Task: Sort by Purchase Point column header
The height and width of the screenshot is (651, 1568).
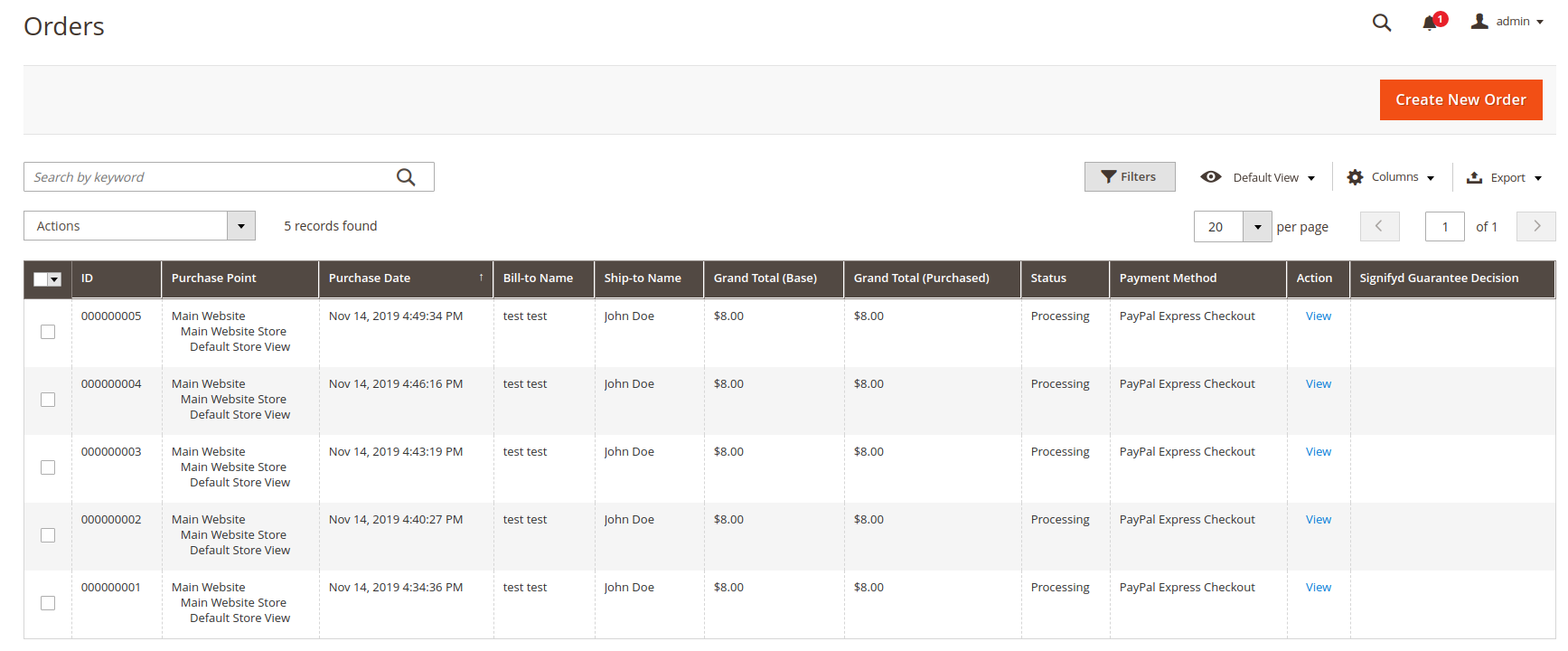Action: tap(239, 278)
